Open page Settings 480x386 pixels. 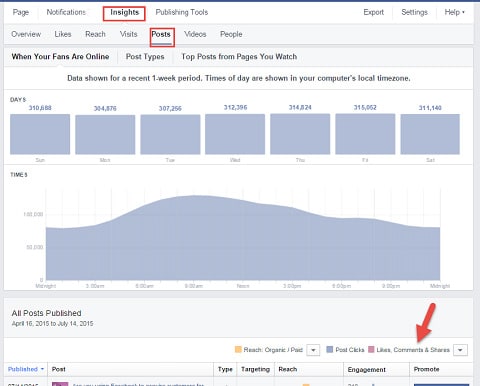[x=414, y=12]
